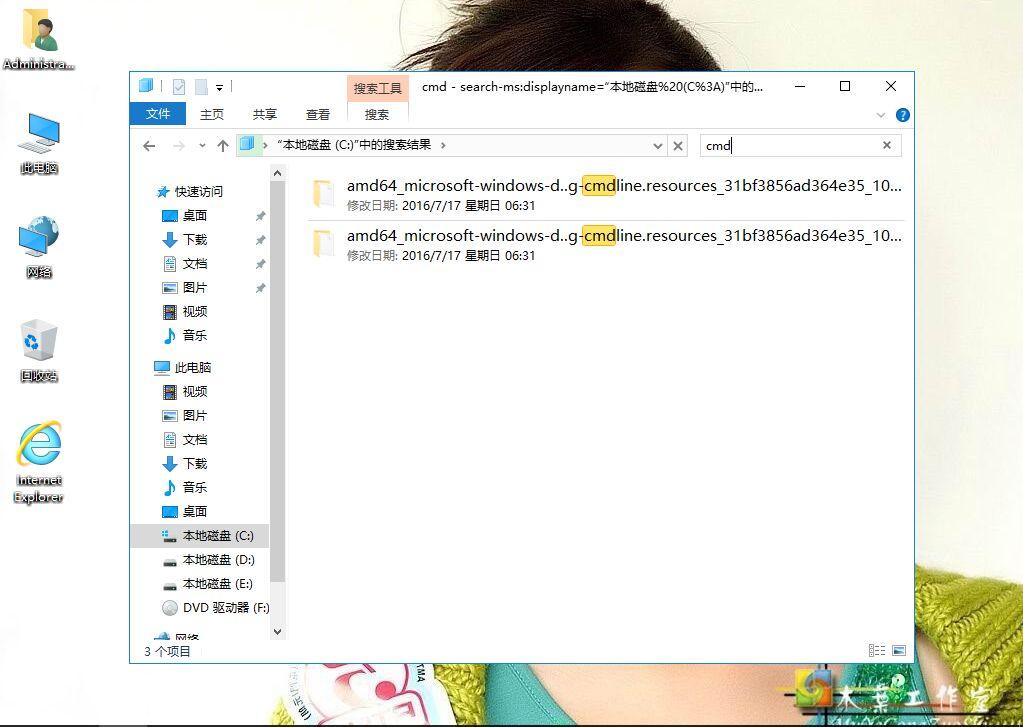Select 本地磁盘 (E:) drive
Viewport: 1023px width, 727px height.
point(207,584)
